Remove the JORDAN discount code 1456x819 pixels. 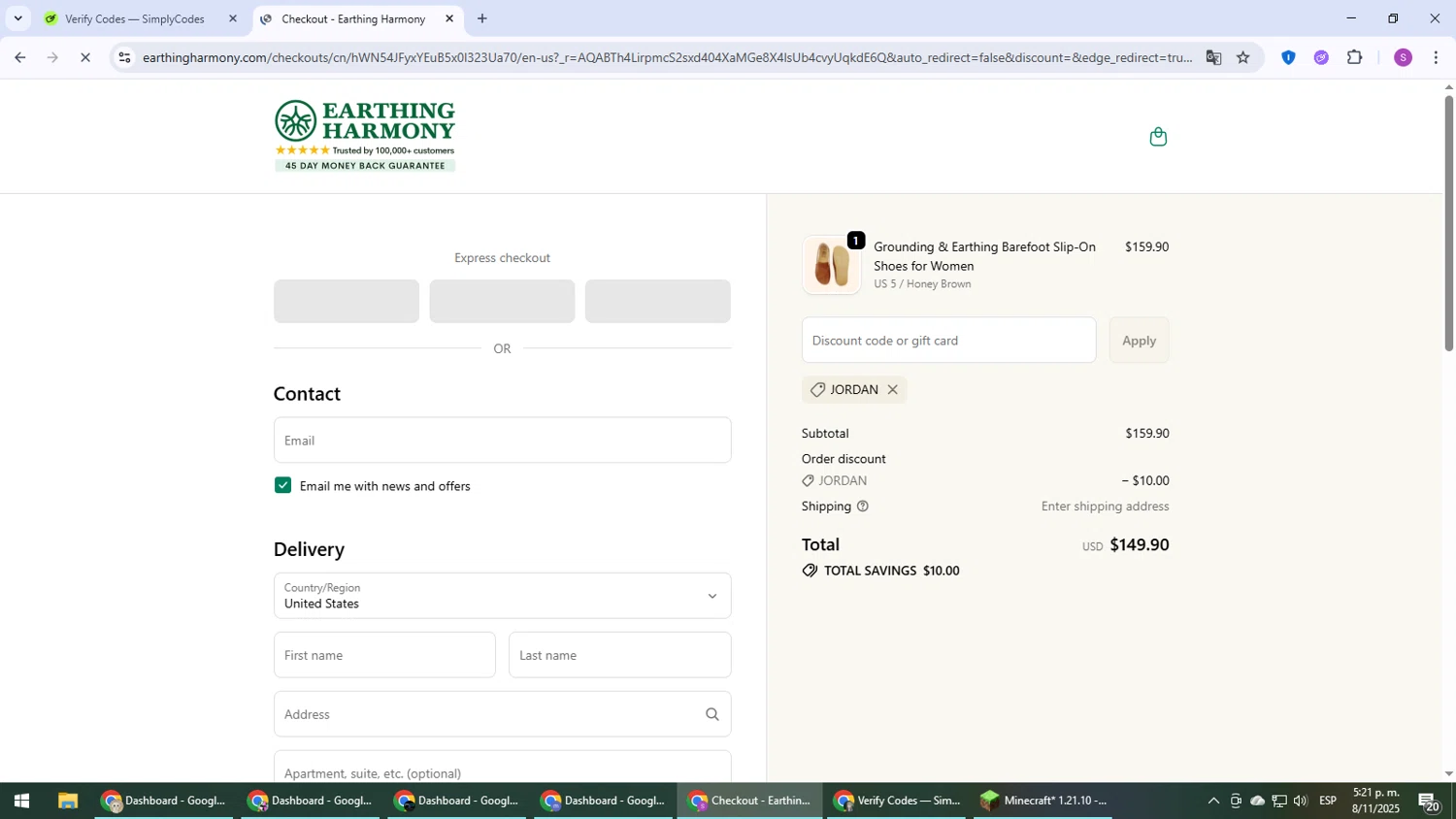(892, 390)
